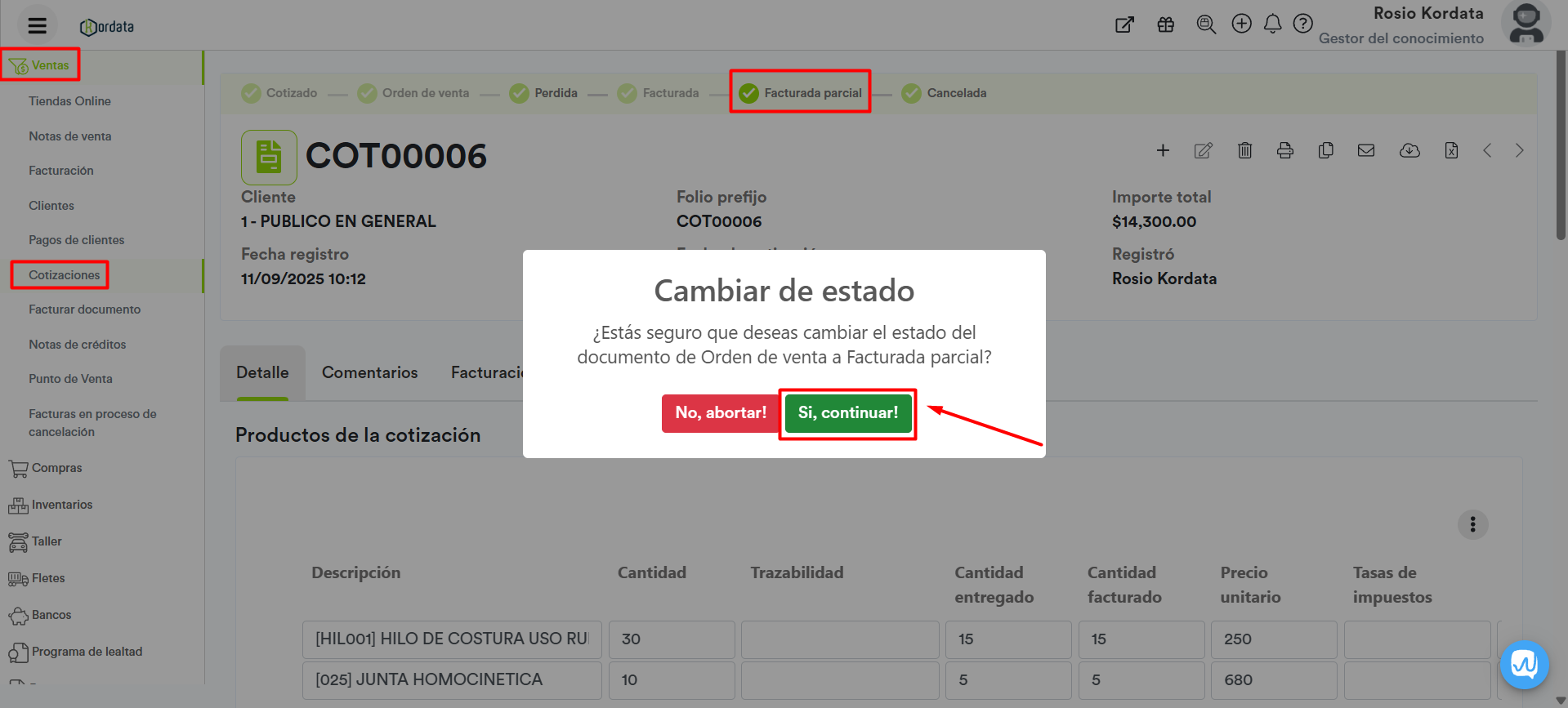This screenshot has width=1568, height=708.
Task: Send document via email icon
Action: 1366,150
